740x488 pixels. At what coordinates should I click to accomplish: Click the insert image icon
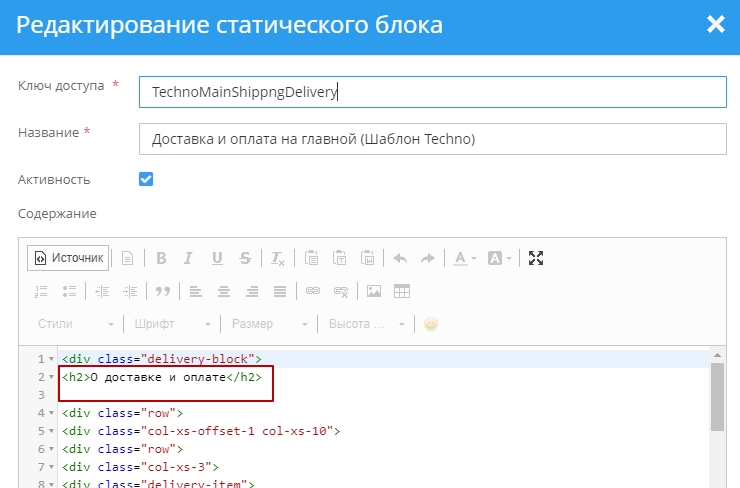(x=374, y=291)
